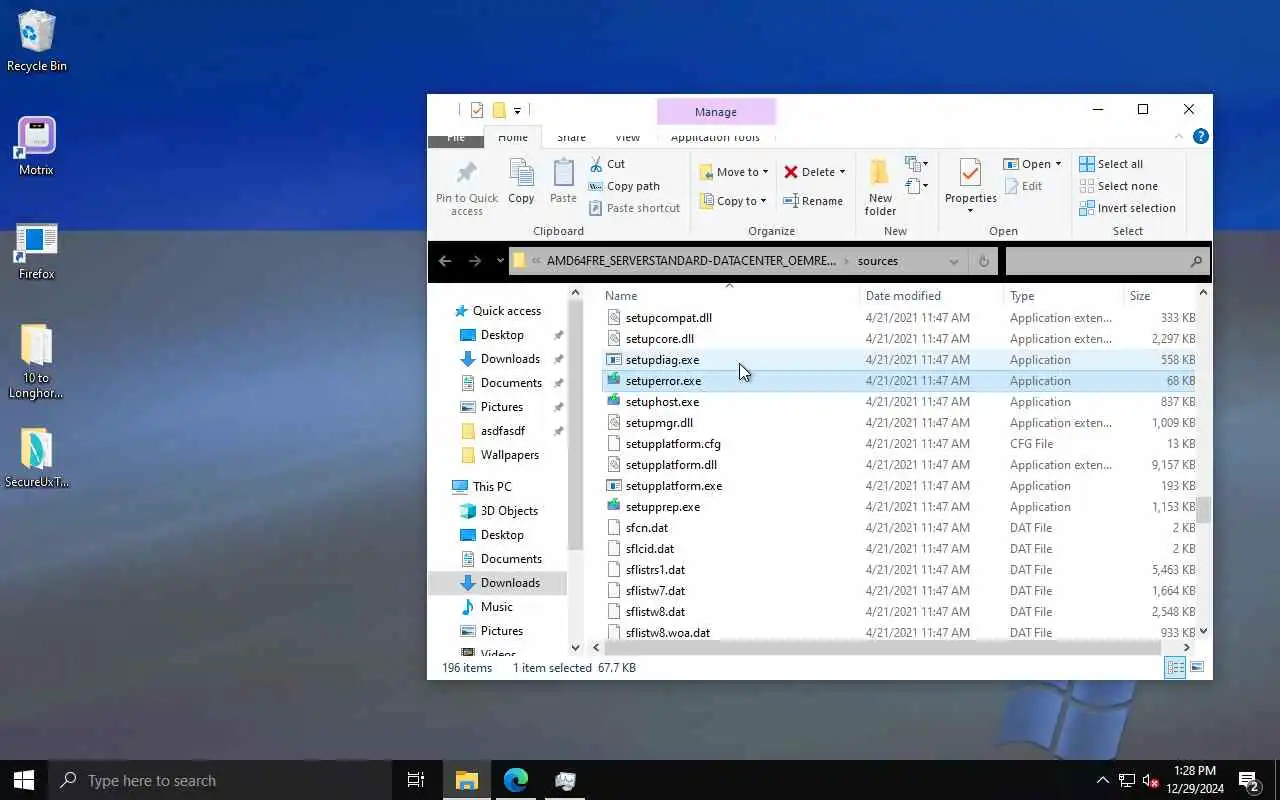The image size is (1280, 800).
Task: Open Customize Quick Access Toolbar dropdown
Action: 517,110
